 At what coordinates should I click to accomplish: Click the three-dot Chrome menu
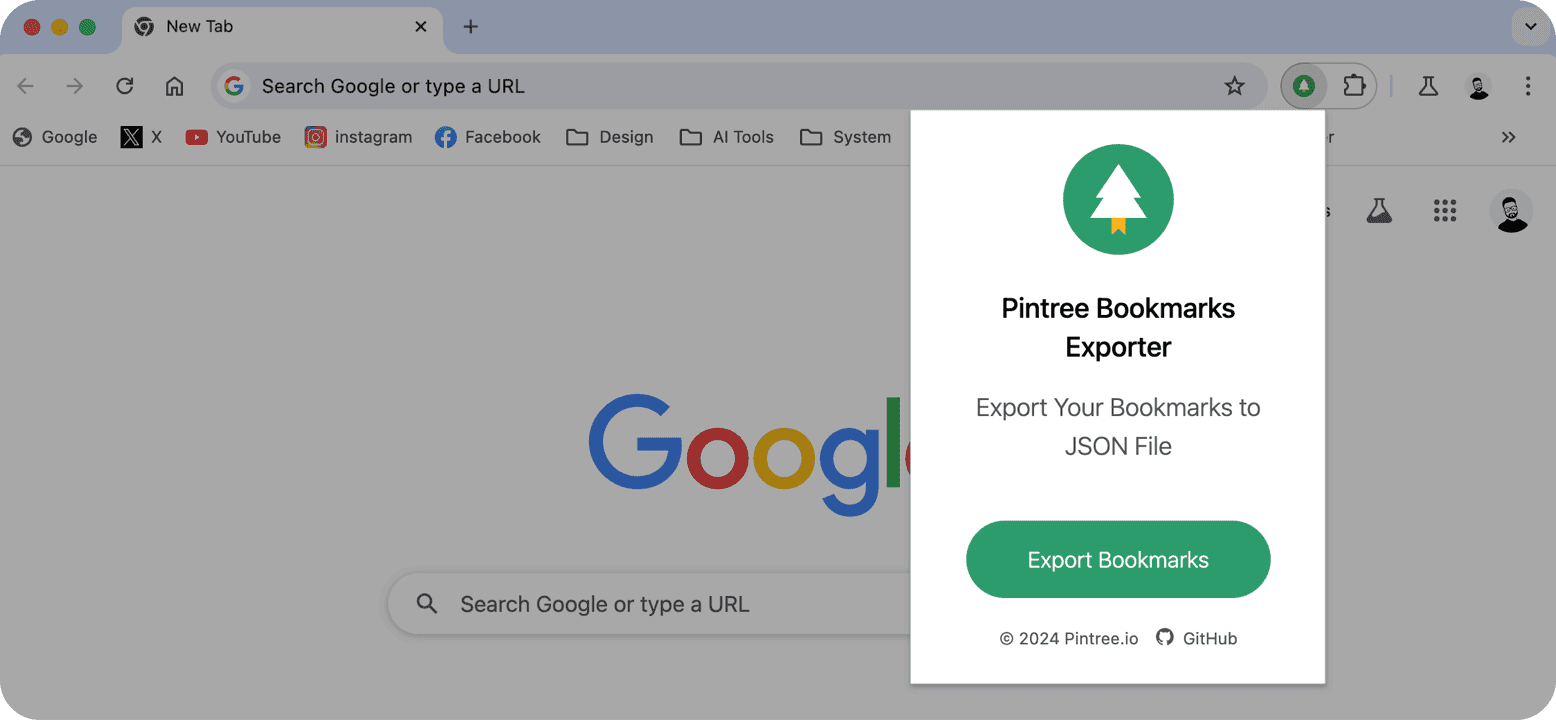click(x=1527, y=86)
